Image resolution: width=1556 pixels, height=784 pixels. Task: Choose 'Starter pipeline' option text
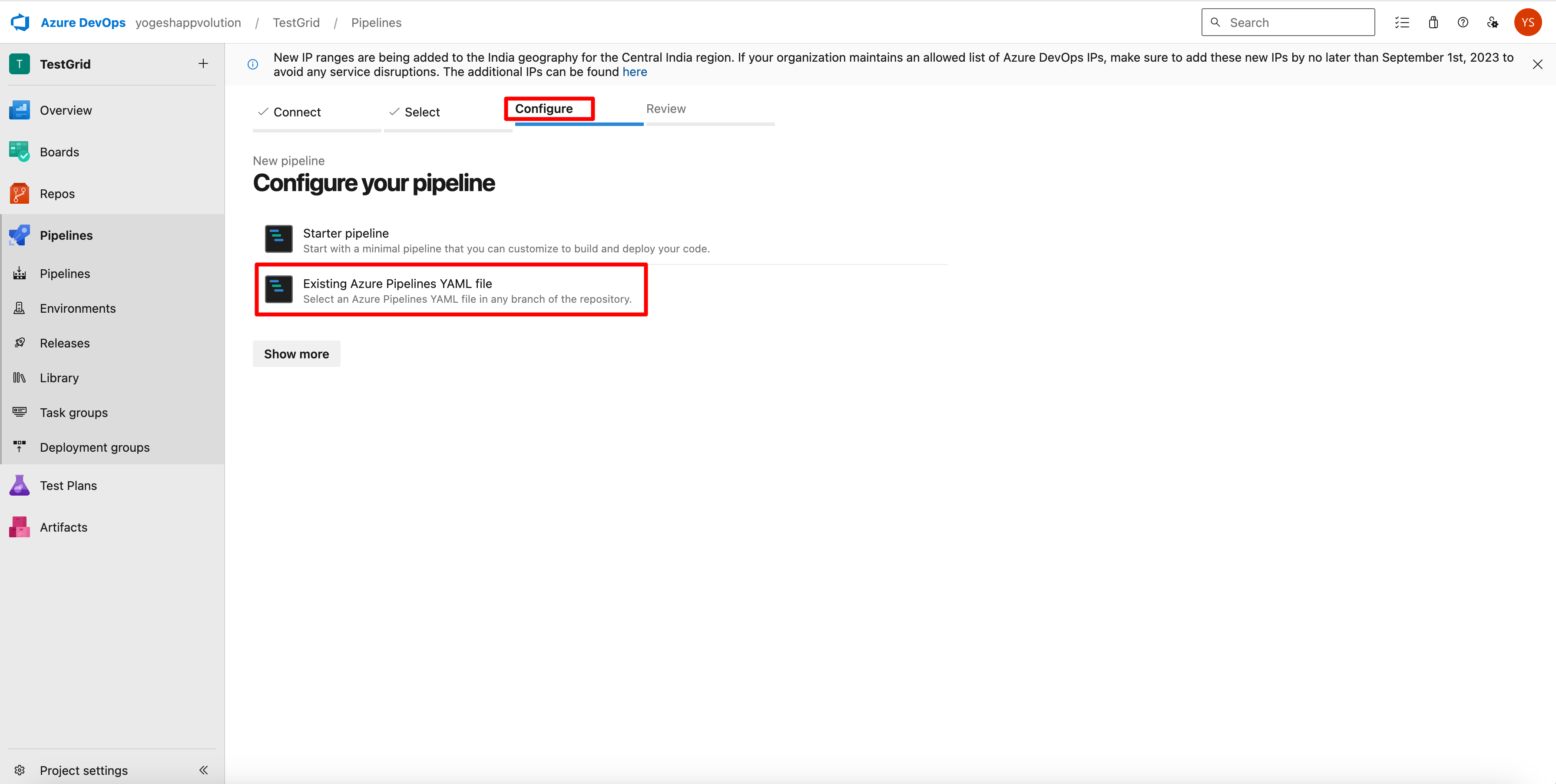coord(345,233)
